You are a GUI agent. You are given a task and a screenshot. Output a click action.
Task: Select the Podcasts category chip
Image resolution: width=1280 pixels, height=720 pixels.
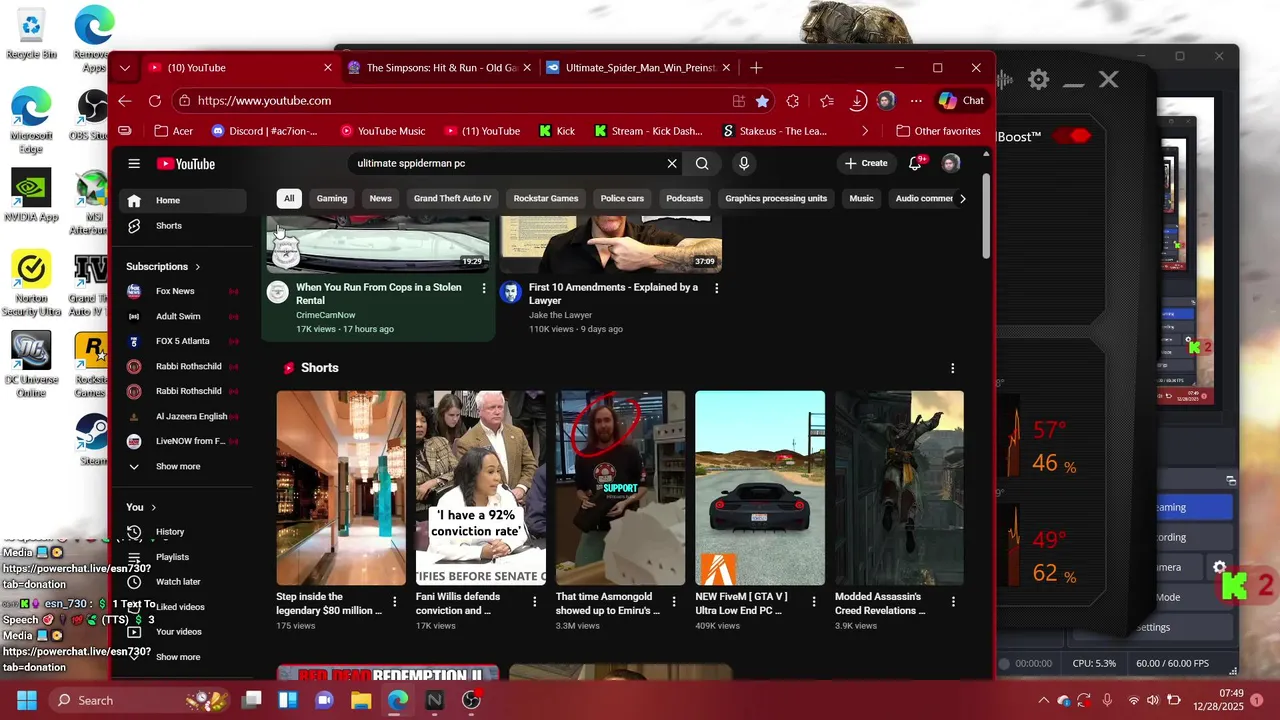point(684,198)
